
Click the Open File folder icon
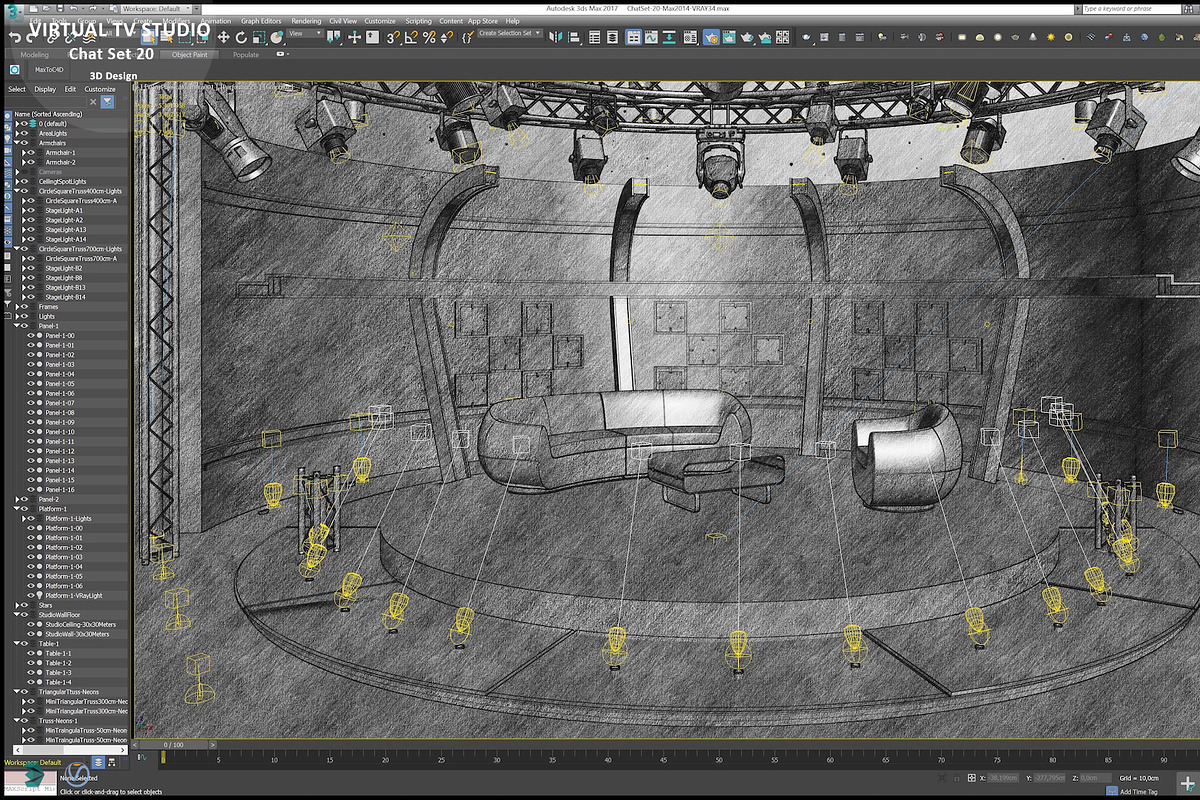pos(46,8)
